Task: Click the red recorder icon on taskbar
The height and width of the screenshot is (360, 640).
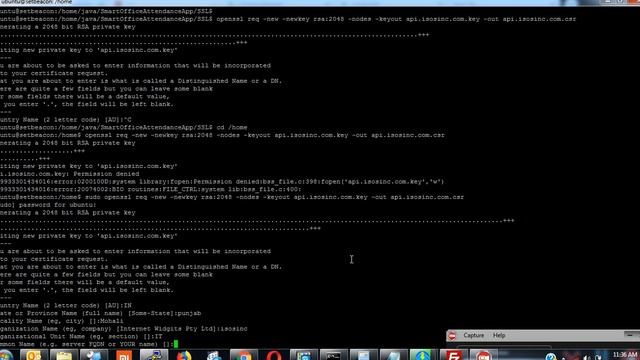Action: [483, 355]
